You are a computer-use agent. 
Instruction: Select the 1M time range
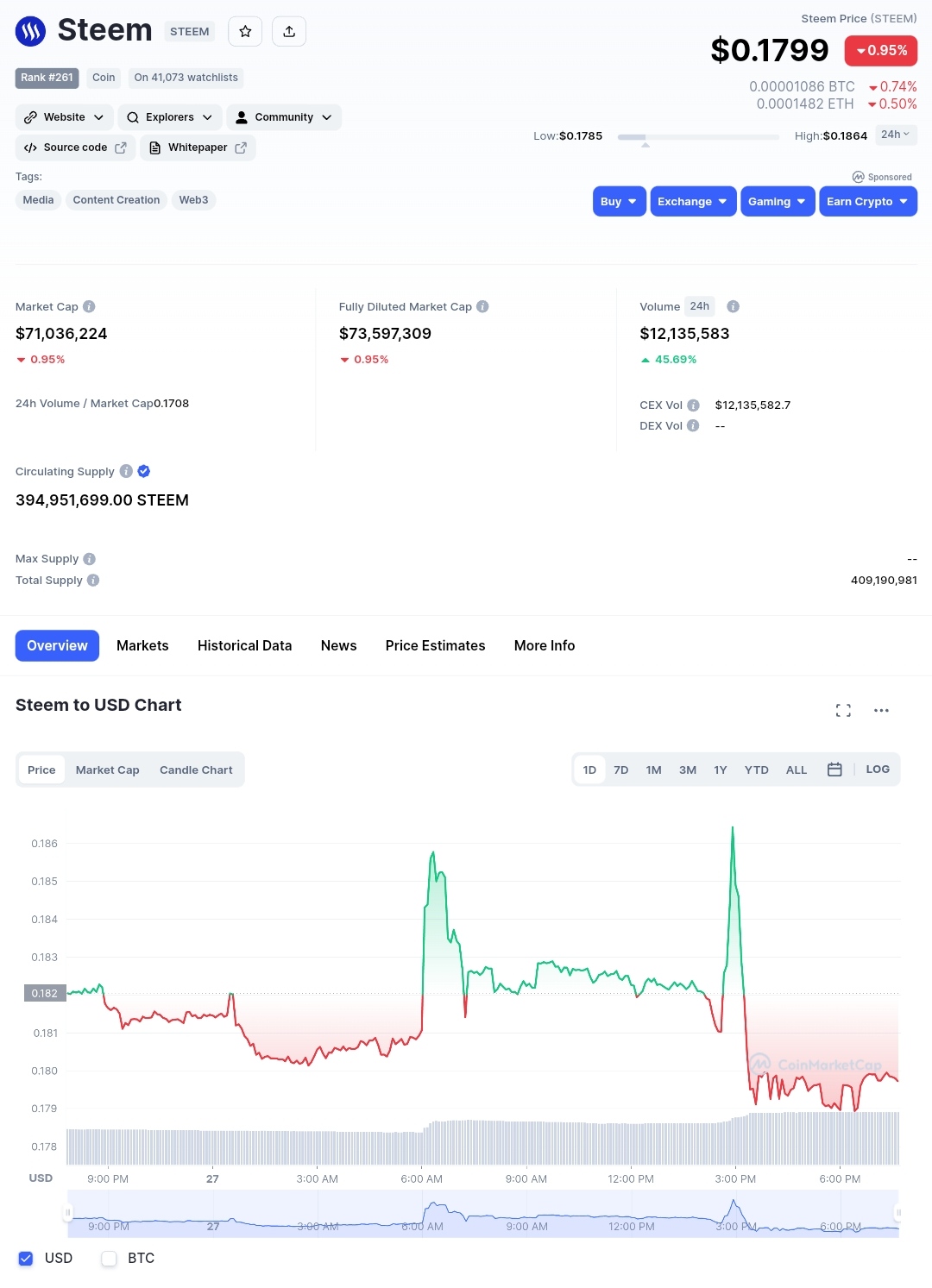click(x=654, y=770)
